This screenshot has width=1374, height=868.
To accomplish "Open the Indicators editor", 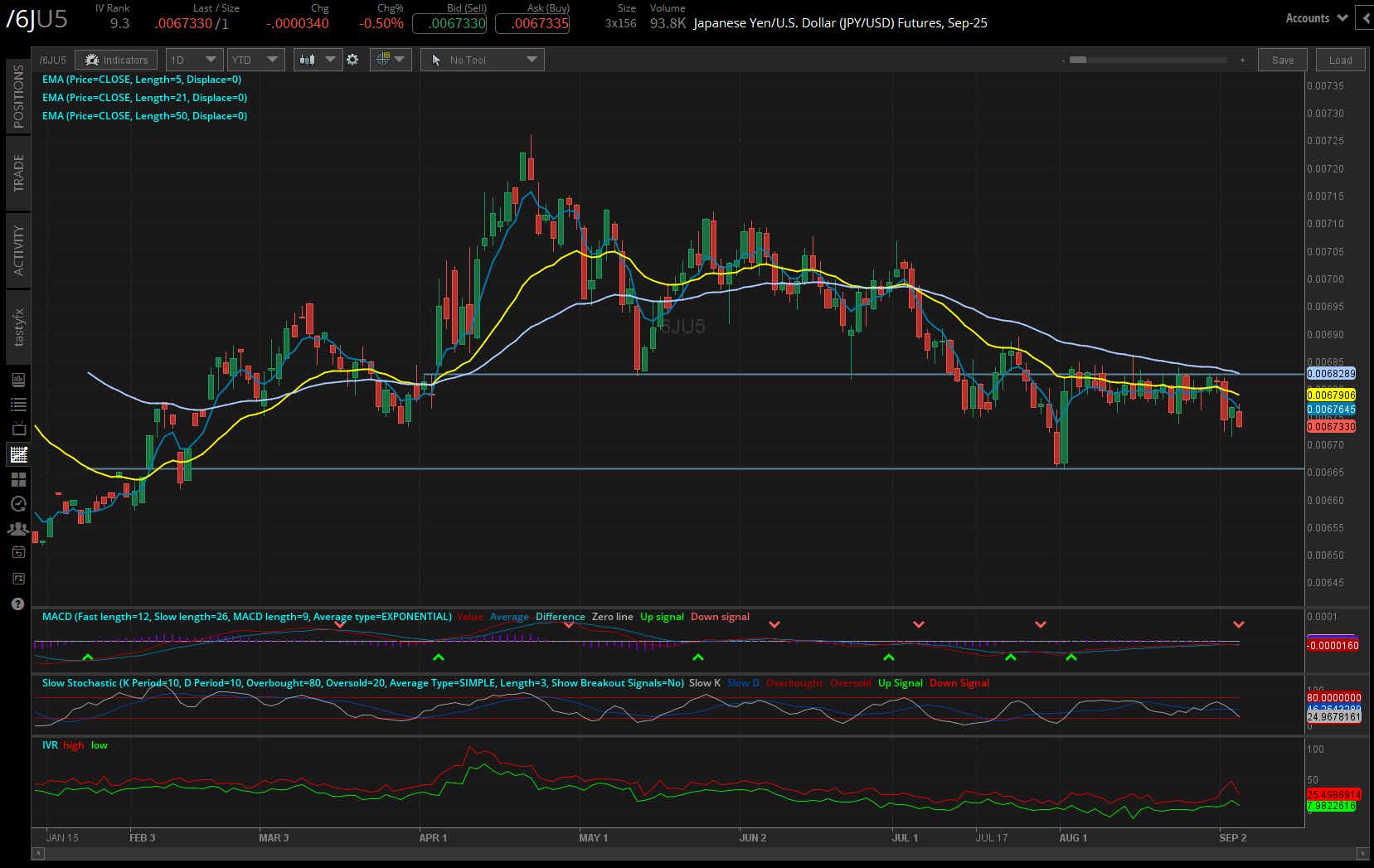I will pos(116,59).
